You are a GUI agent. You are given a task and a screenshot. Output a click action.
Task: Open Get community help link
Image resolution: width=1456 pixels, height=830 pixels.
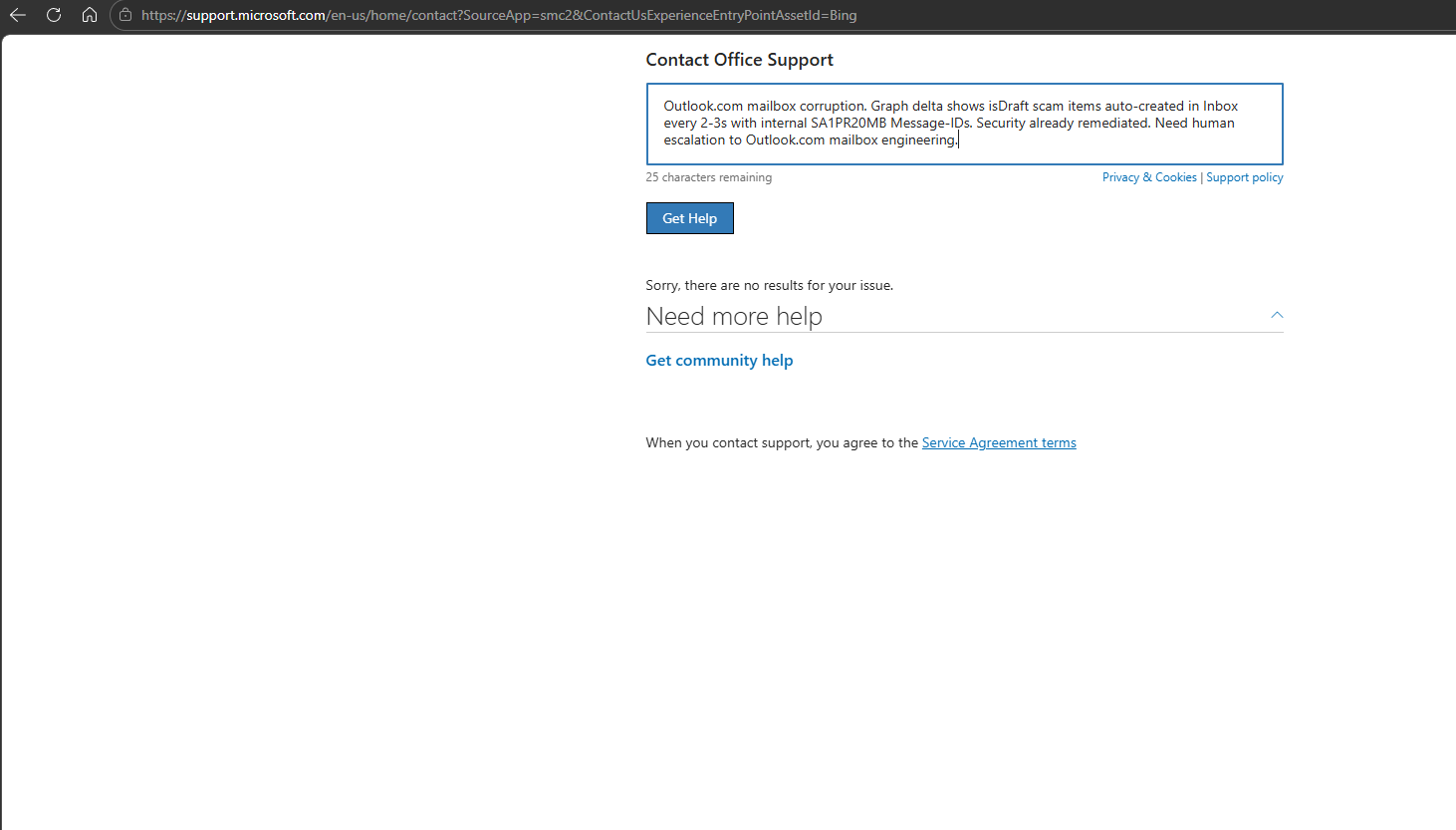719,361
